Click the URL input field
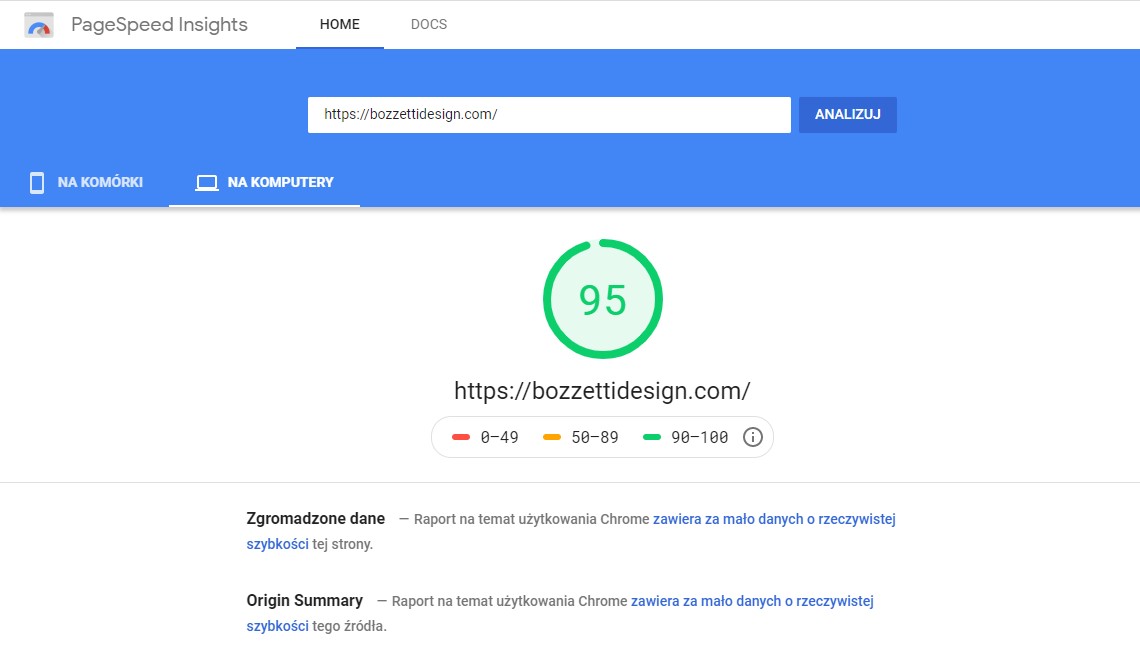 (x=549, y=115)
